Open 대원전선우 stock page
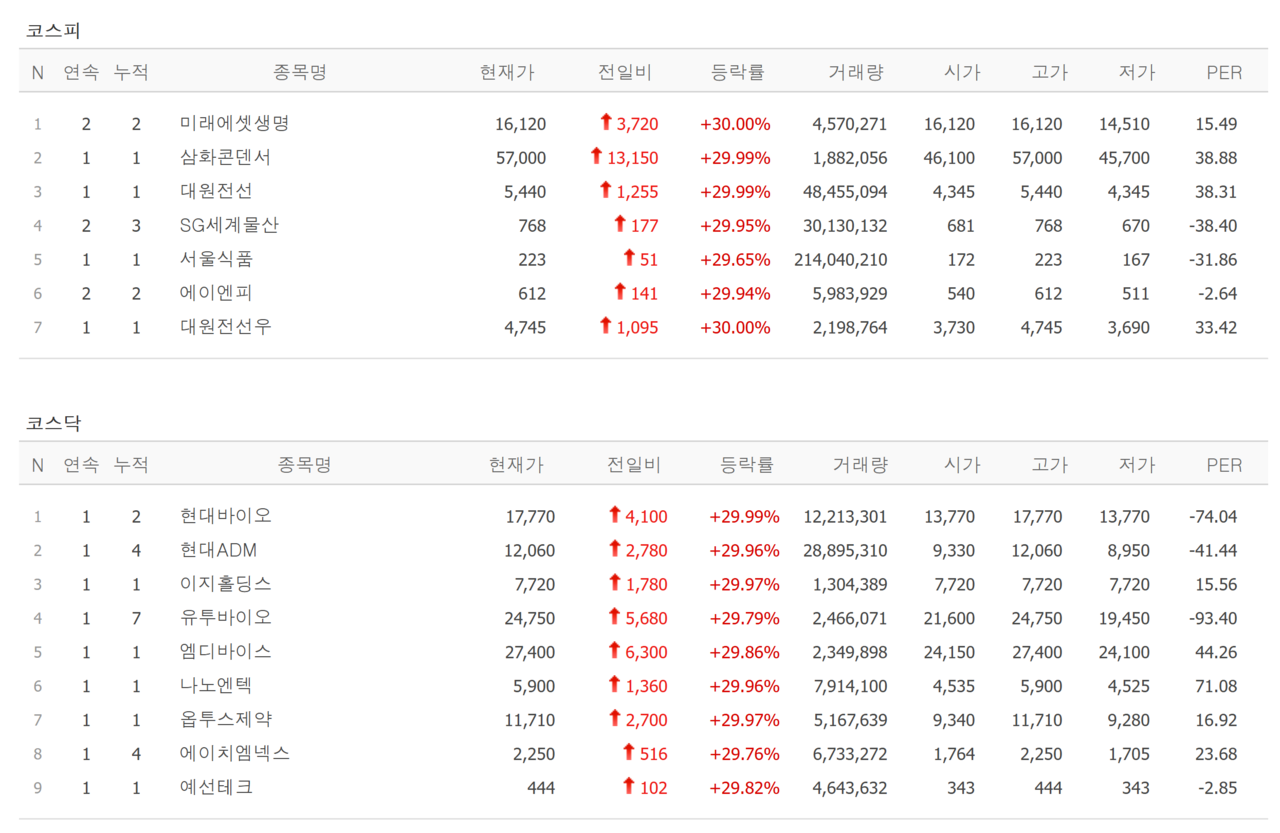The image size is (1280, 833). pos(226,328)
